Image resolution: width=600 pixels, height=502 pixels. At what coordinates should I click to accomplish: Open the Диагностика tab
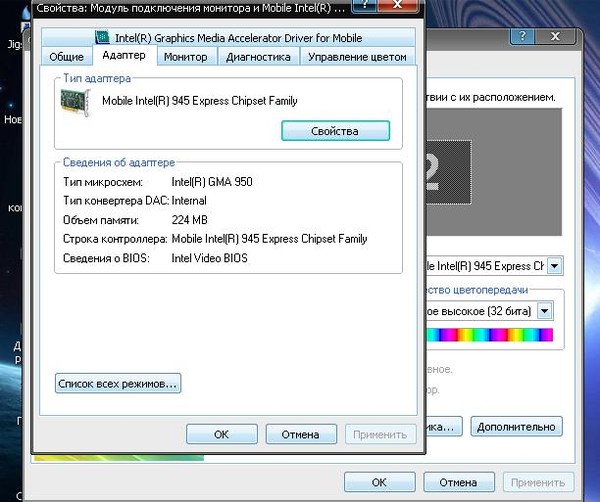tap(258, 57)
